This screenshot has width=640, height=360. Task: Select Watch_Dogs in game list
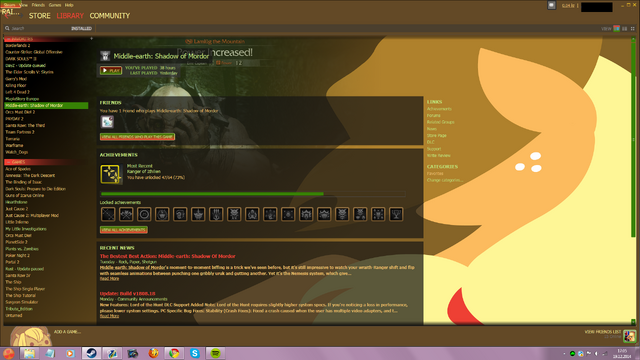(x=16, y=152)
